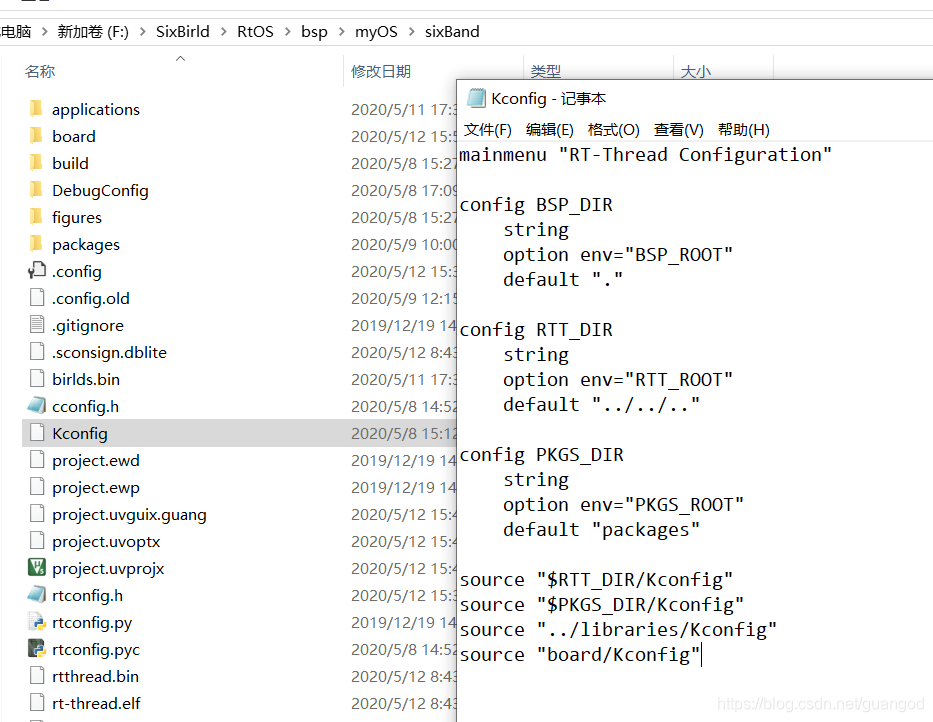Viewport: 933px width, 722px height.
Task: Select the file name project.uvguix.guang
Action: coord(129,515)
